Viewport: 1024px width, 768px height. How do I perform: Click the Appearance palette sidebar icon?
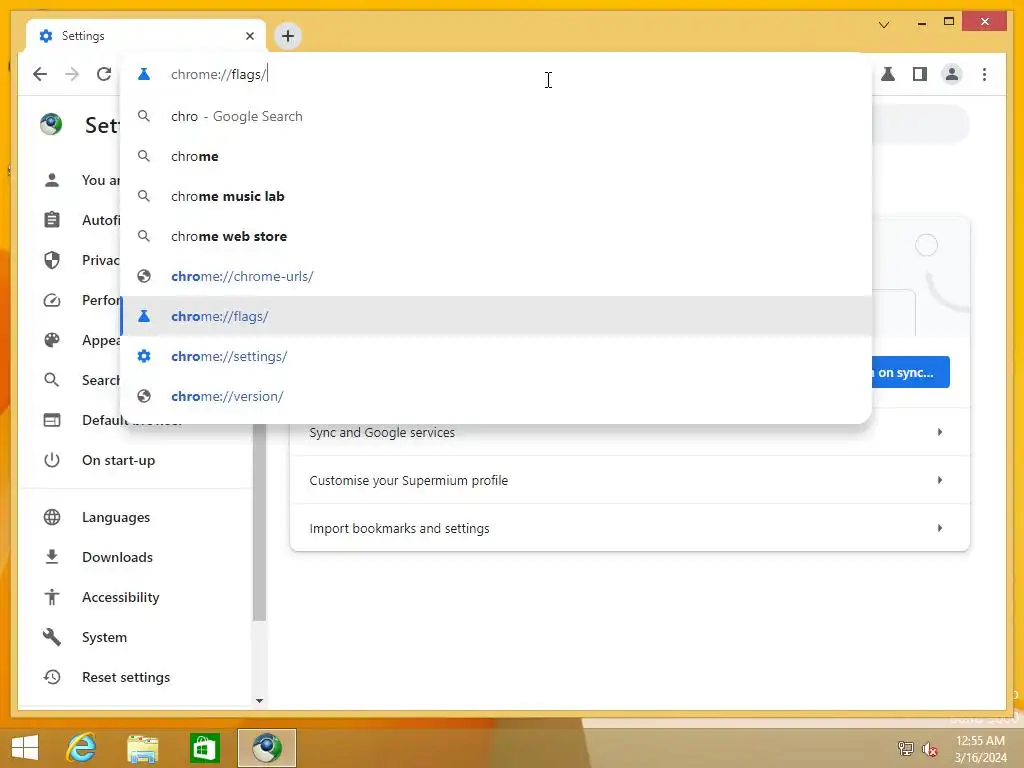52,340
